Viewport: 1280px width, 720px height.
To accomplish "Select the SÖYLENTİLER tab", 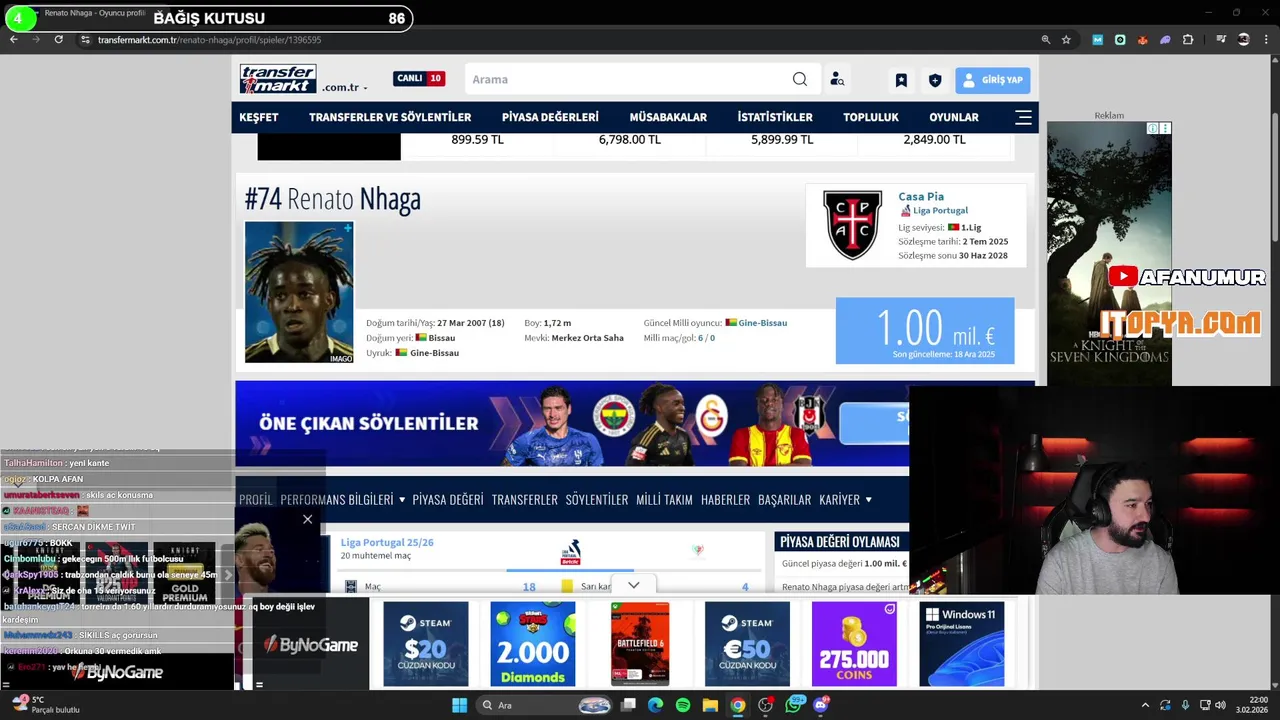I will coord(597,499).
